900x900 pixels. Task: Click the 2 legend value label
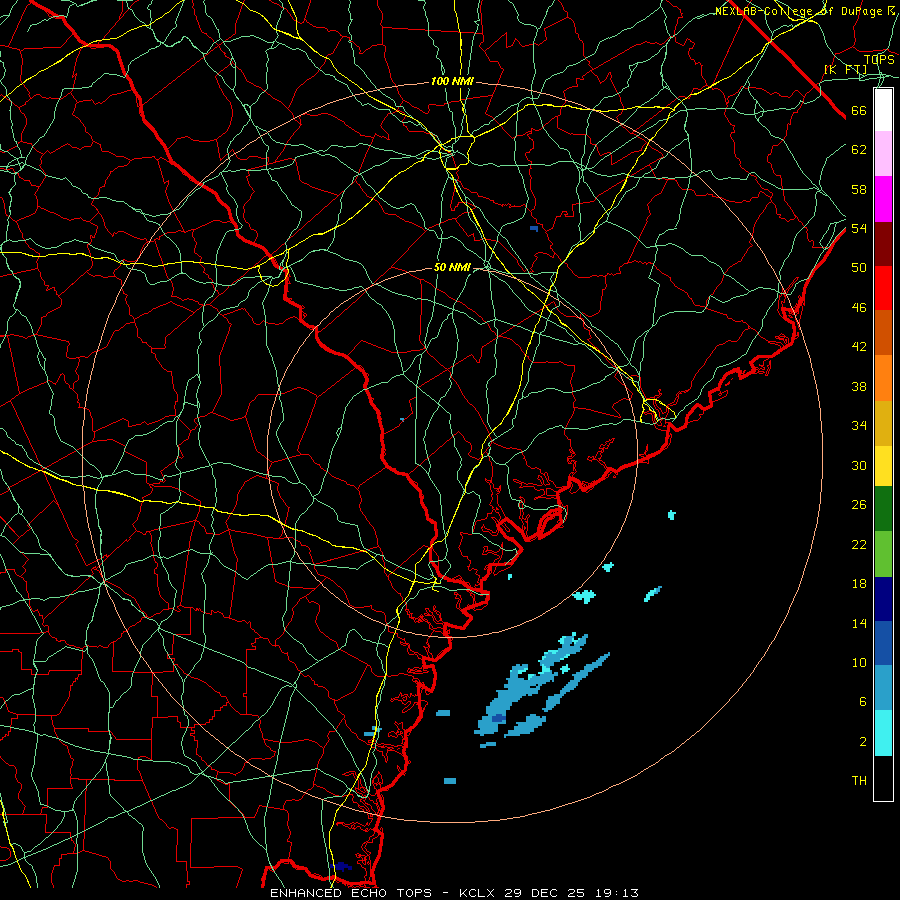pos(862,742)
